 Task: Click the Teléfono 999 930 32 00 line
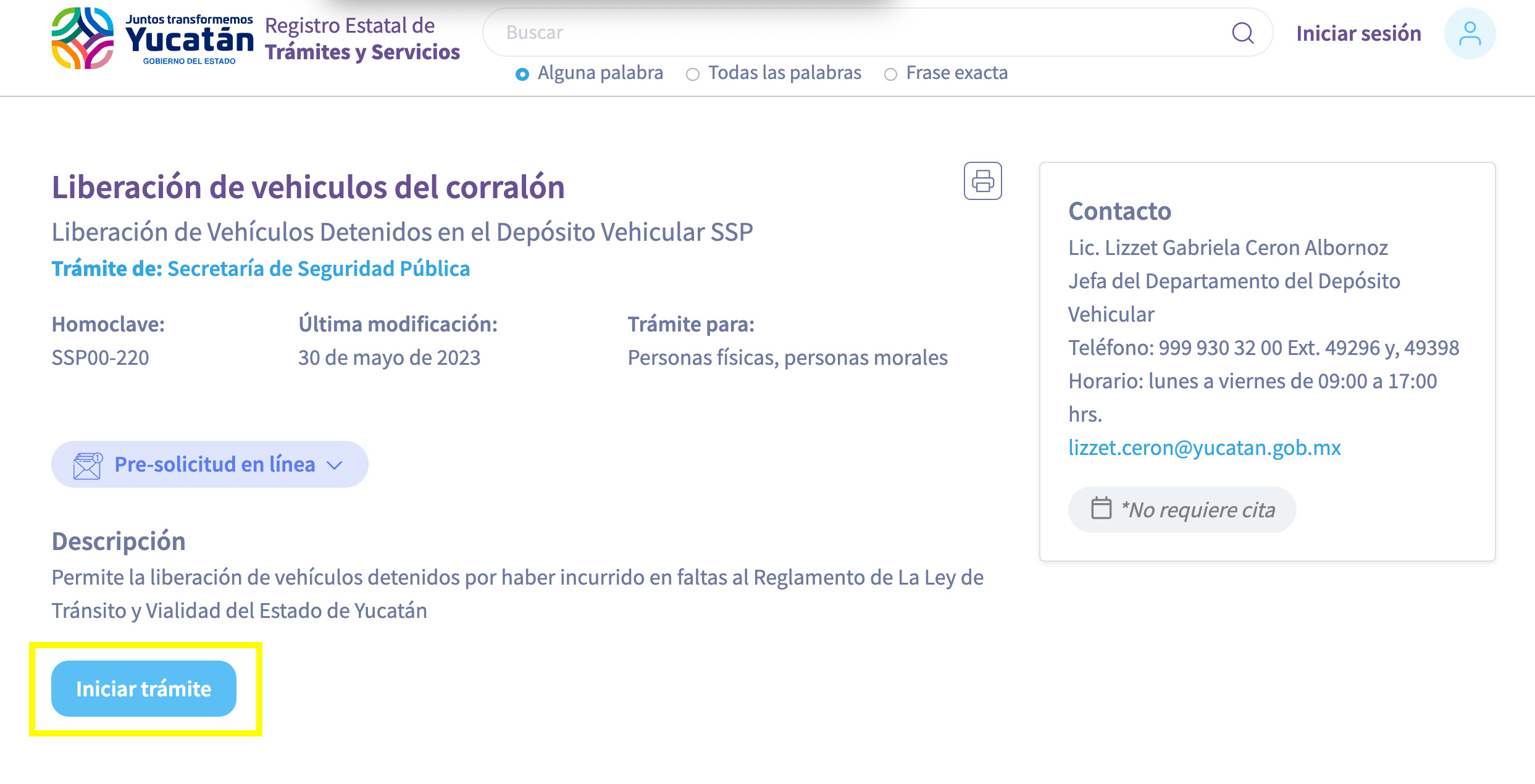pos(1264,348)
